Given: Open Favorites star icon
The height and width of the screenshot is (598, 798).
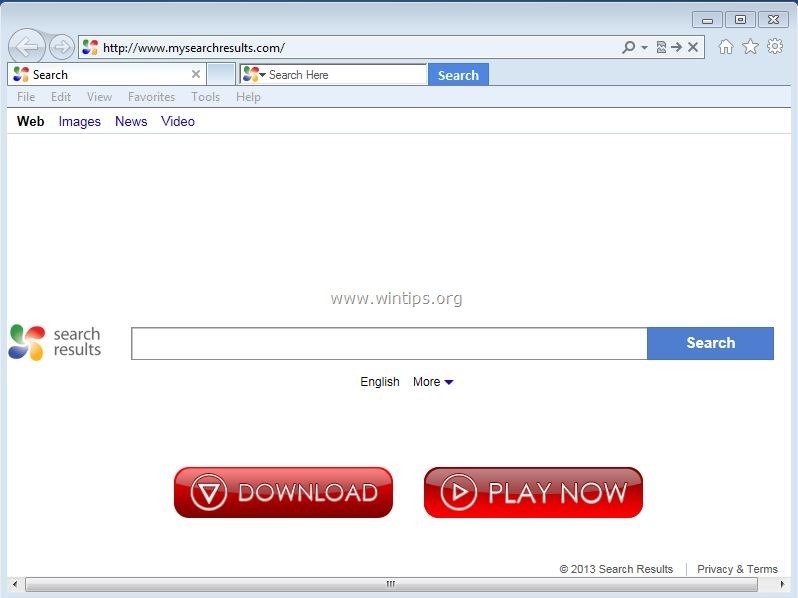Looking at the screenshot, I should pos(750,47).
